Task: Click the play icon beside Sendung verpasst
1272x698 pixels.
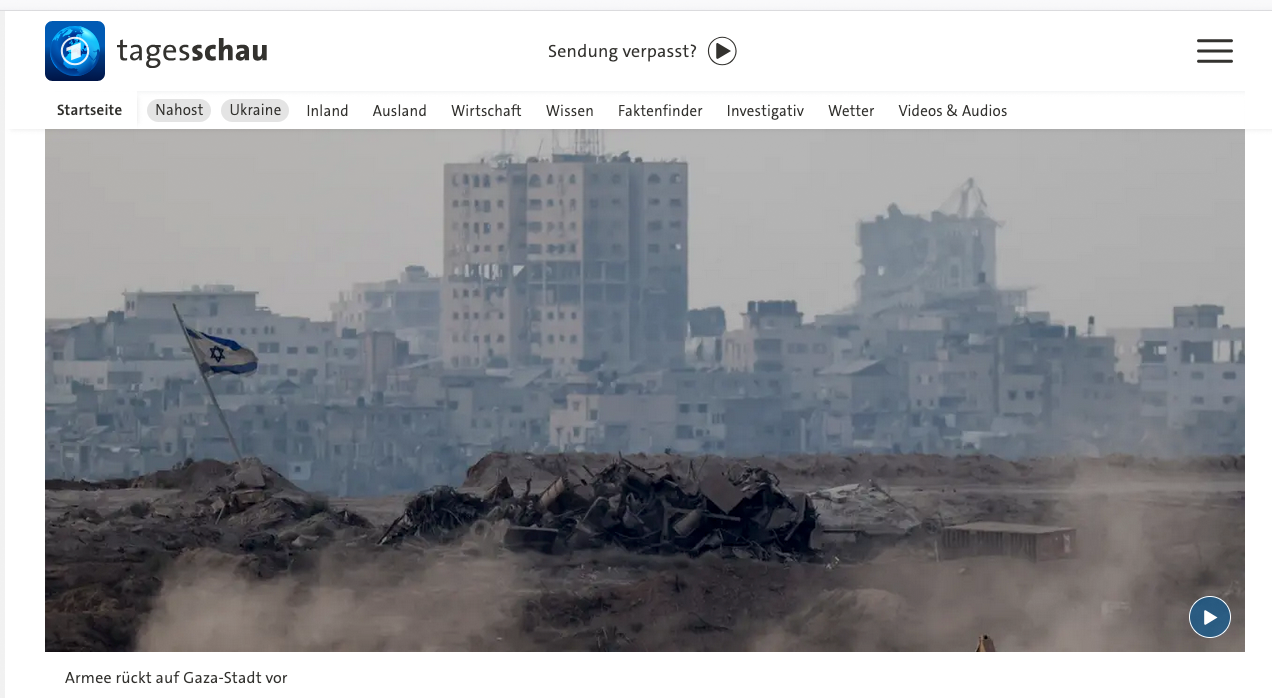Action: (x=722, y=51)
